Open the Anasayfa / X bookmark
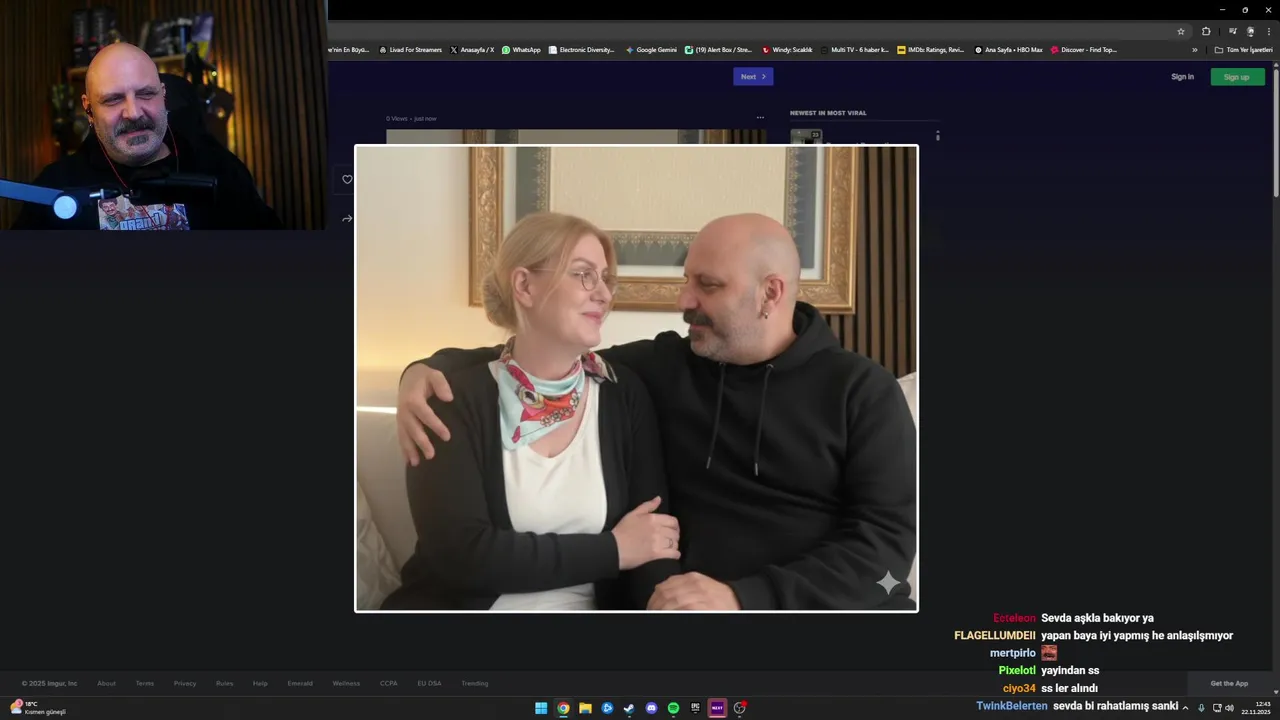Image resolution: width=1280 pixels, height=720 pixels. pos(472,50)
